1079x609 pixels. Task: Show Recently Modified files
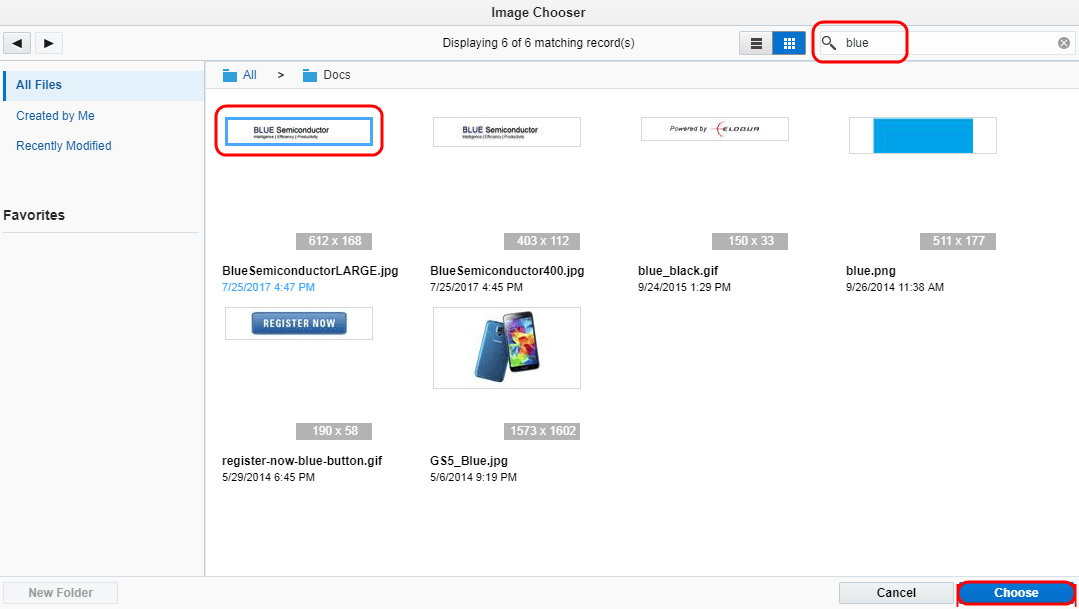pos(62,145)
